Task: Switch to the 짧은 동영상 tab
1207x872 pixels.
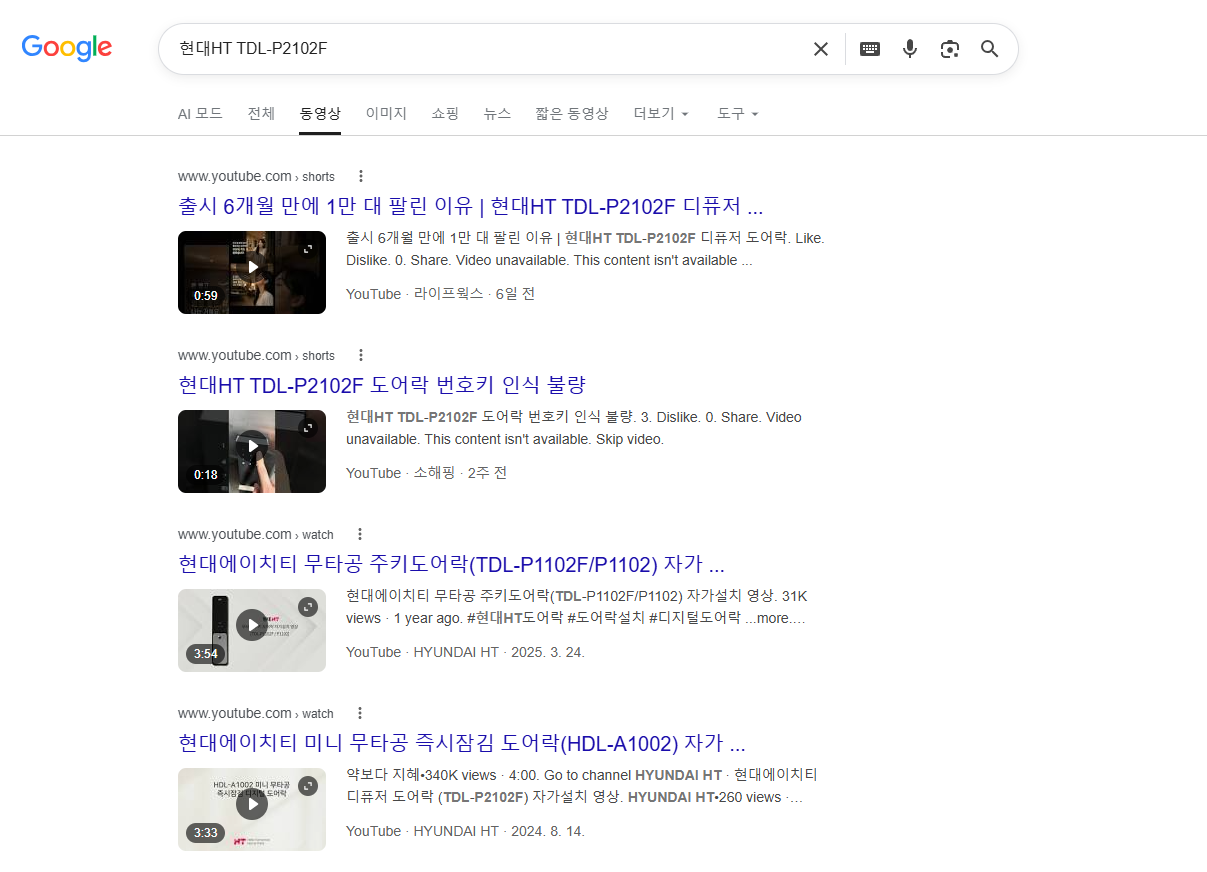Action: [x=572, y=113]
